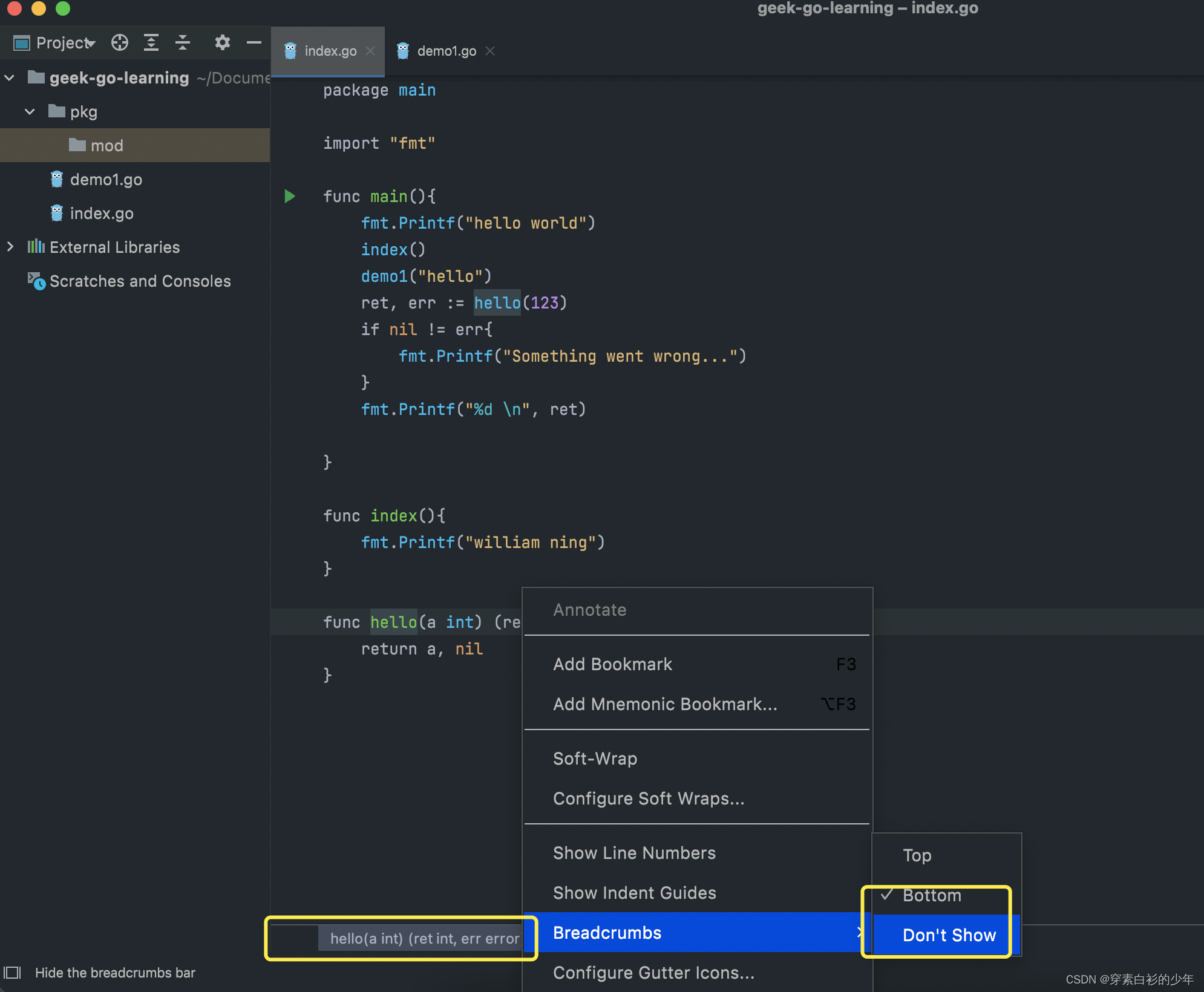Open the Project view dropdown
The height and width of the screenshot is (992, 1204).
(x=65, y=43)
